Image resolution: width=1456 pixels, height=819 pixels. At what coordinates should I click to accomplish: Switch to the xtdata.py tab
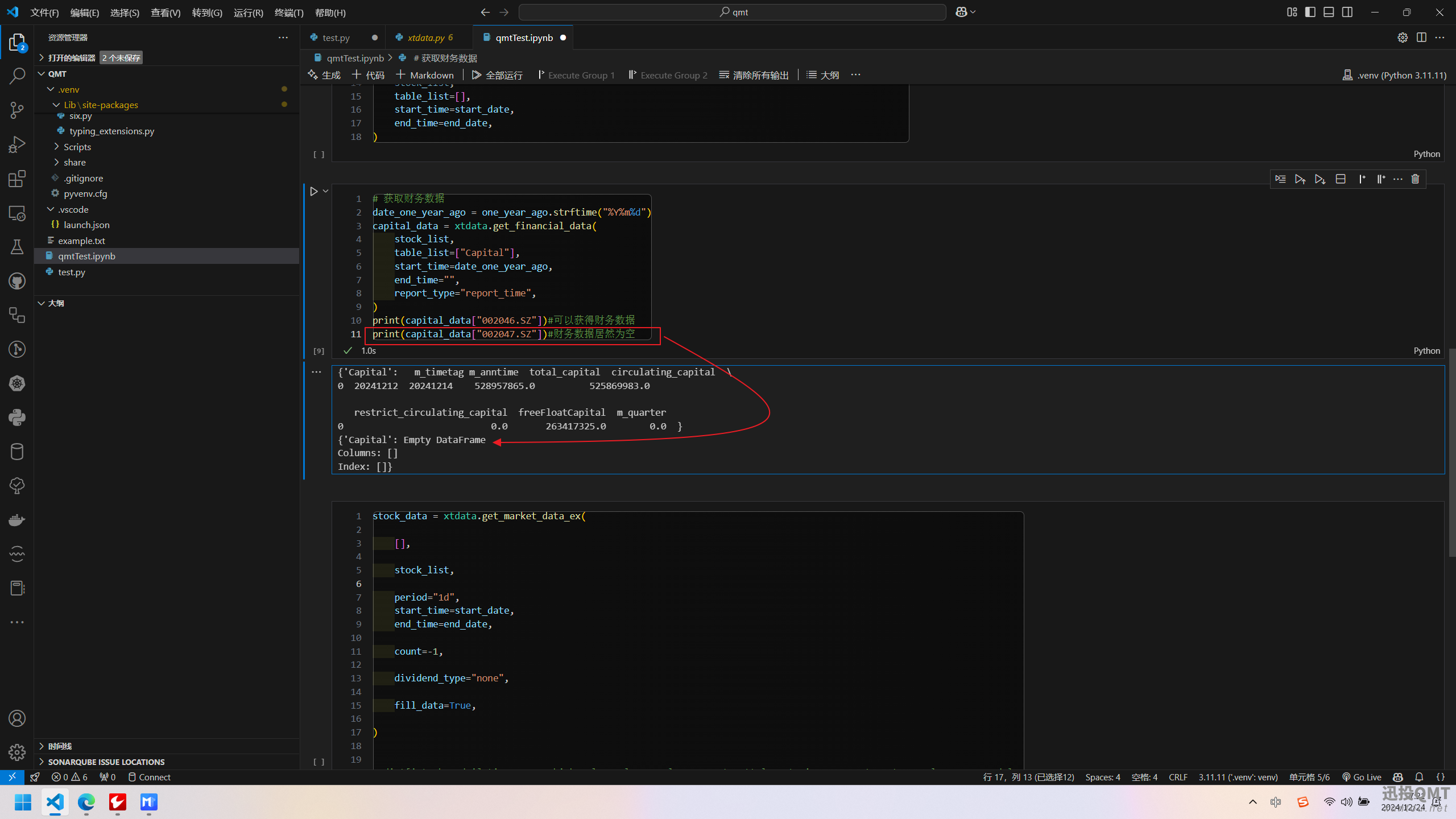click(430, 38)
